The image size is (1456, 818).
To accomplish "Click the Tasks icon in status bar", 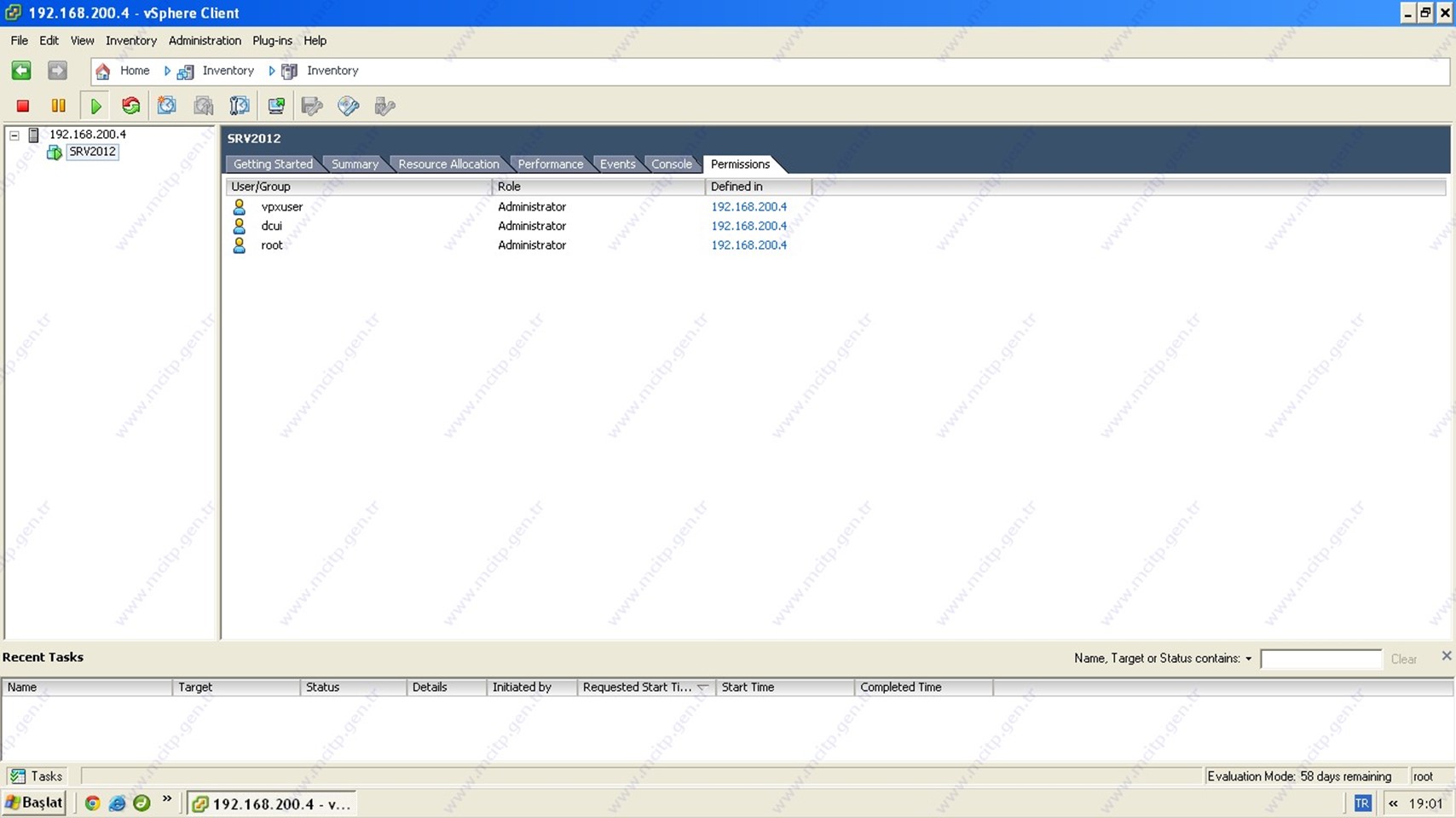I will pyautogui.click(x=18, y=776).
